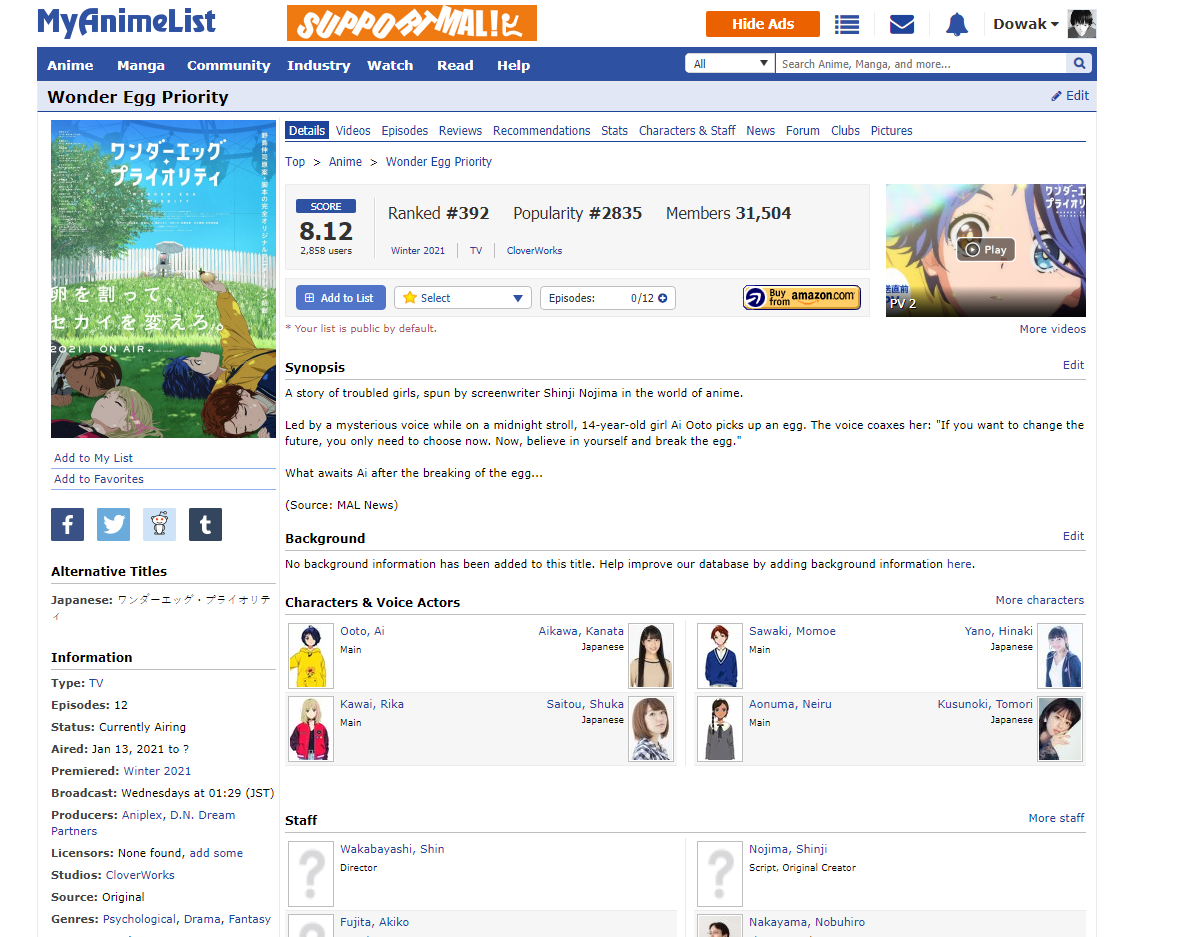Open the Buy from Amazon button
This screenshot has height=937, width=1202.
coord(801,297)
